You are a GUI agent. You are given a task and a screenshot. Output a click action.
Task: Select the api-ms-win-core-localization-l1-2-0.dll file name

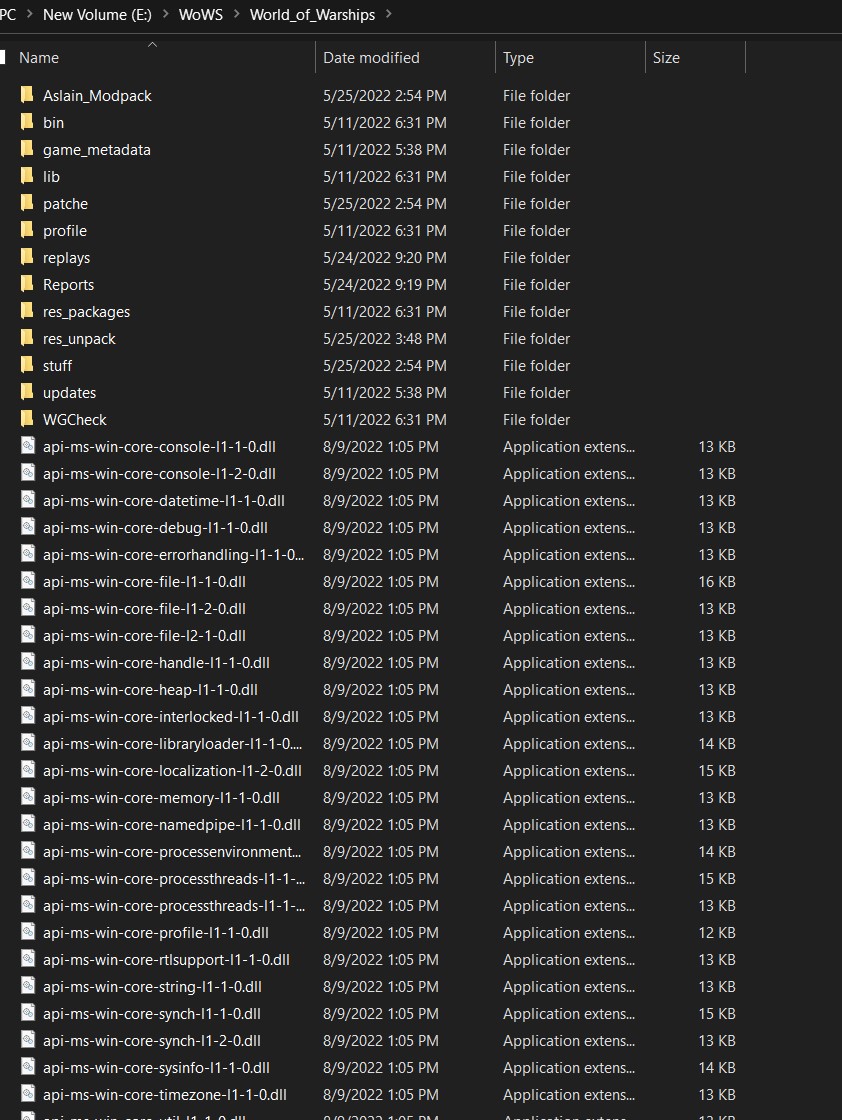pyautogui.click(x=172, y=771)
